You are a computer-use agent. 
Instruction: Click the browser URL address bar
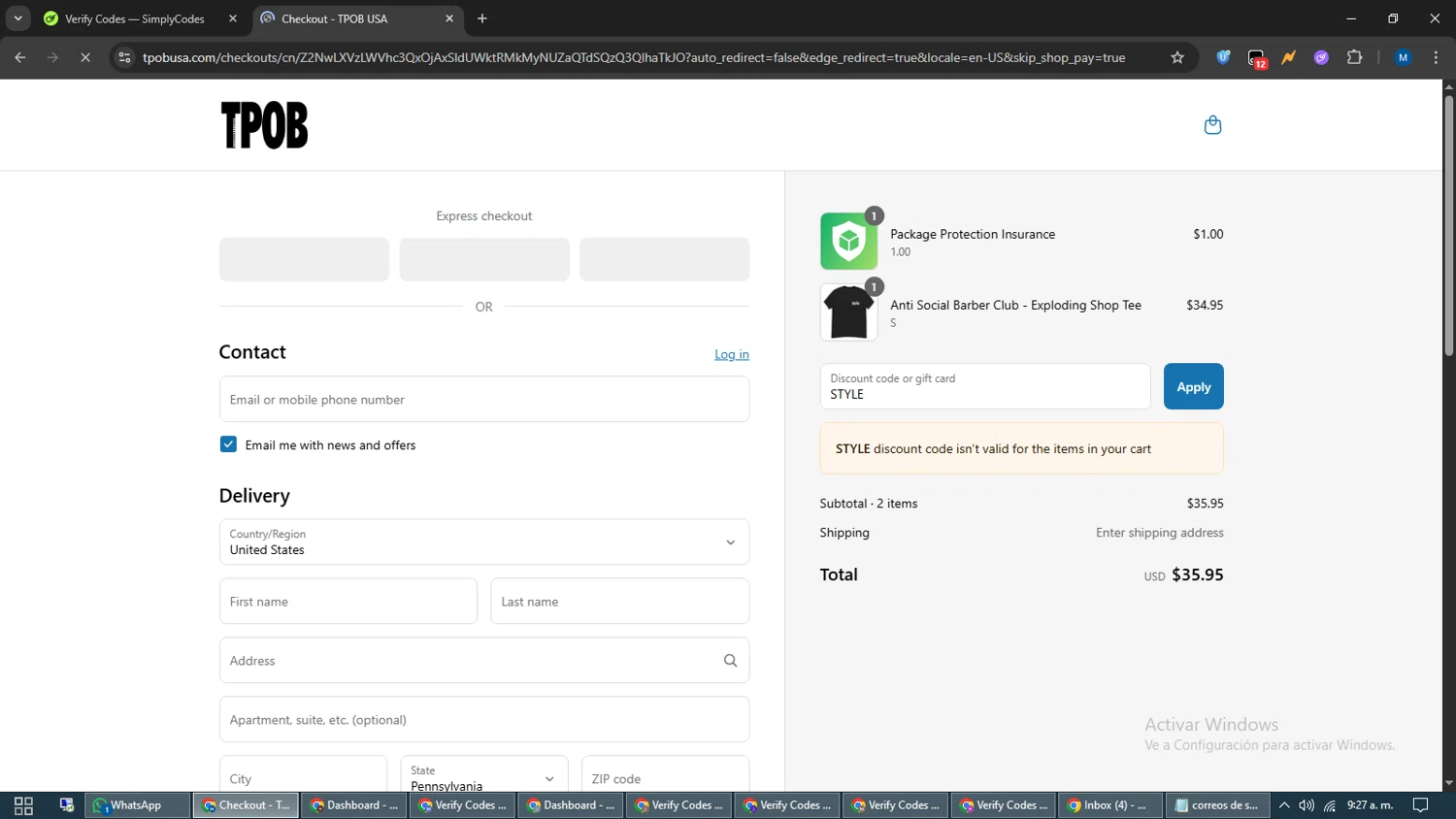(x=634, y=57)
